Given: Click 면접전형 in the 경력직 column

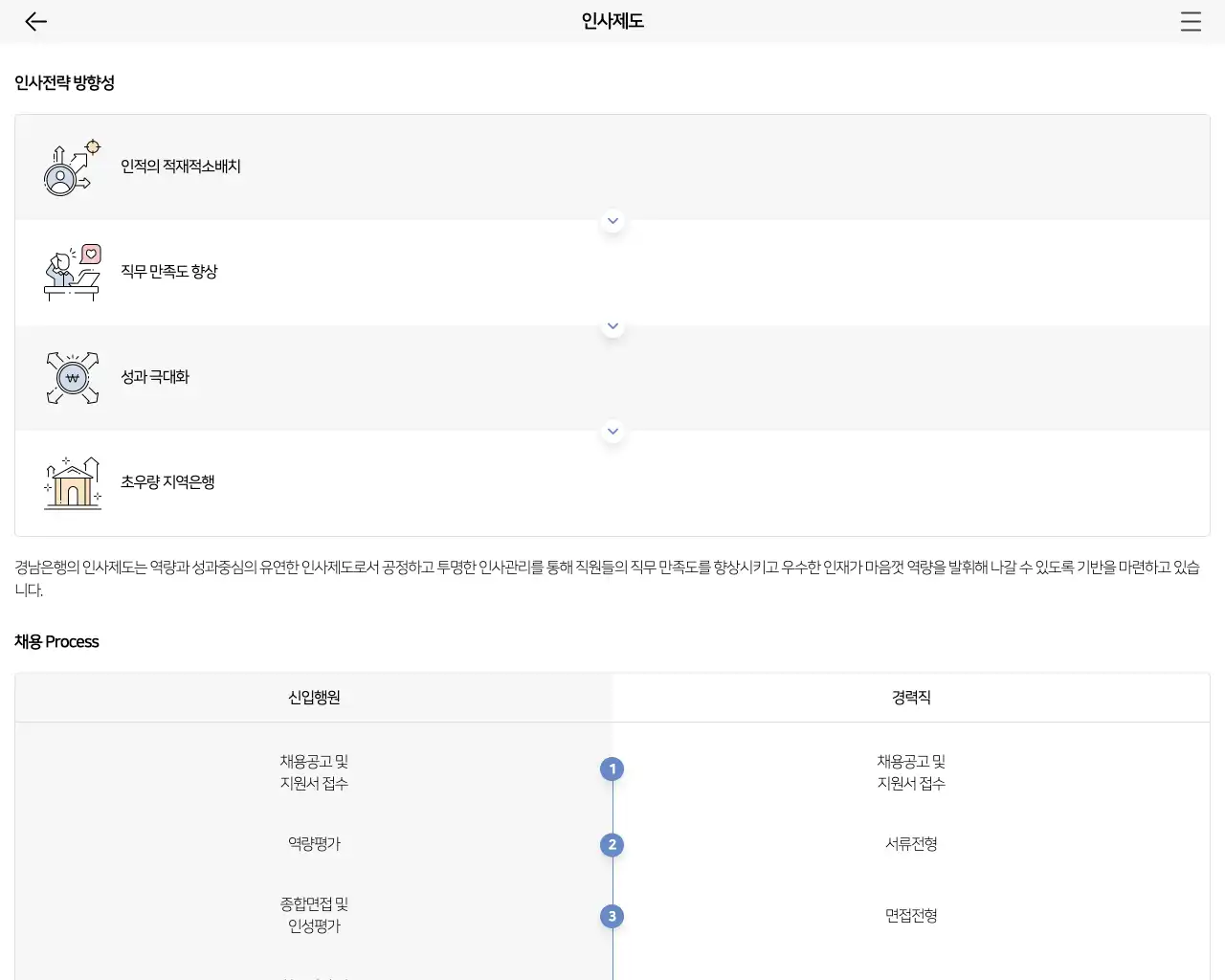Looking at the screenshot, I should [x=911, y=916].
